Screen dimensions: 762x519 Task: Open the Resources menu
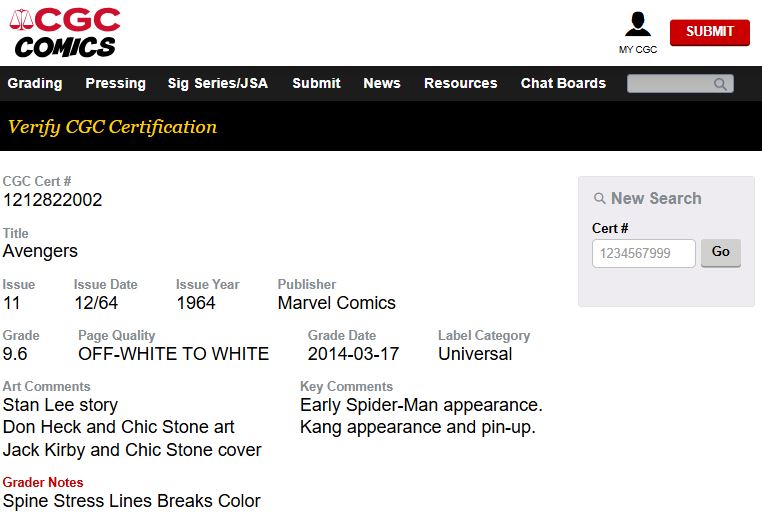click(461, 83)
